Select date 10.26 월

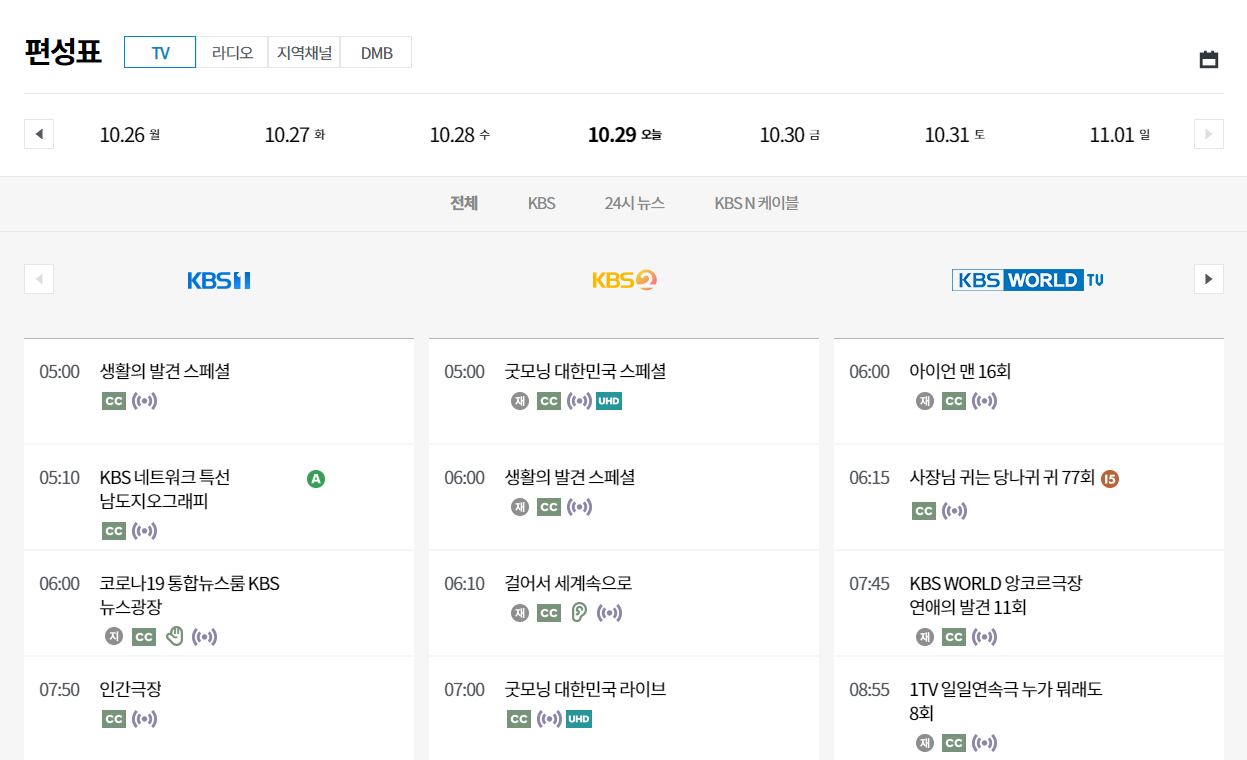tap(130, 134)
